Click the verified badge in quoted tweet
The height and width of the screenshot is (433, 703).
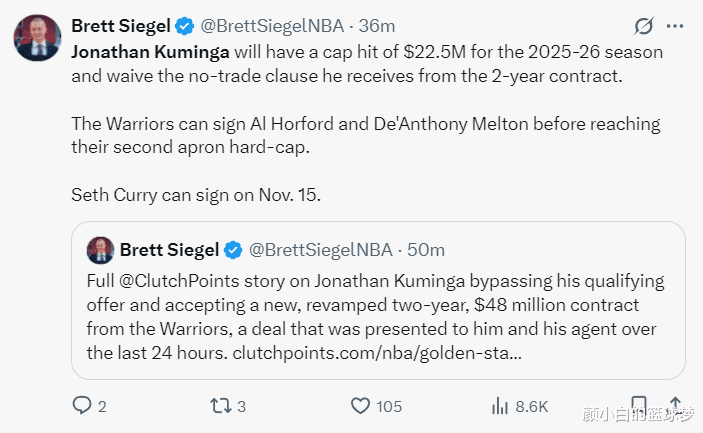(x=232, y=249)
